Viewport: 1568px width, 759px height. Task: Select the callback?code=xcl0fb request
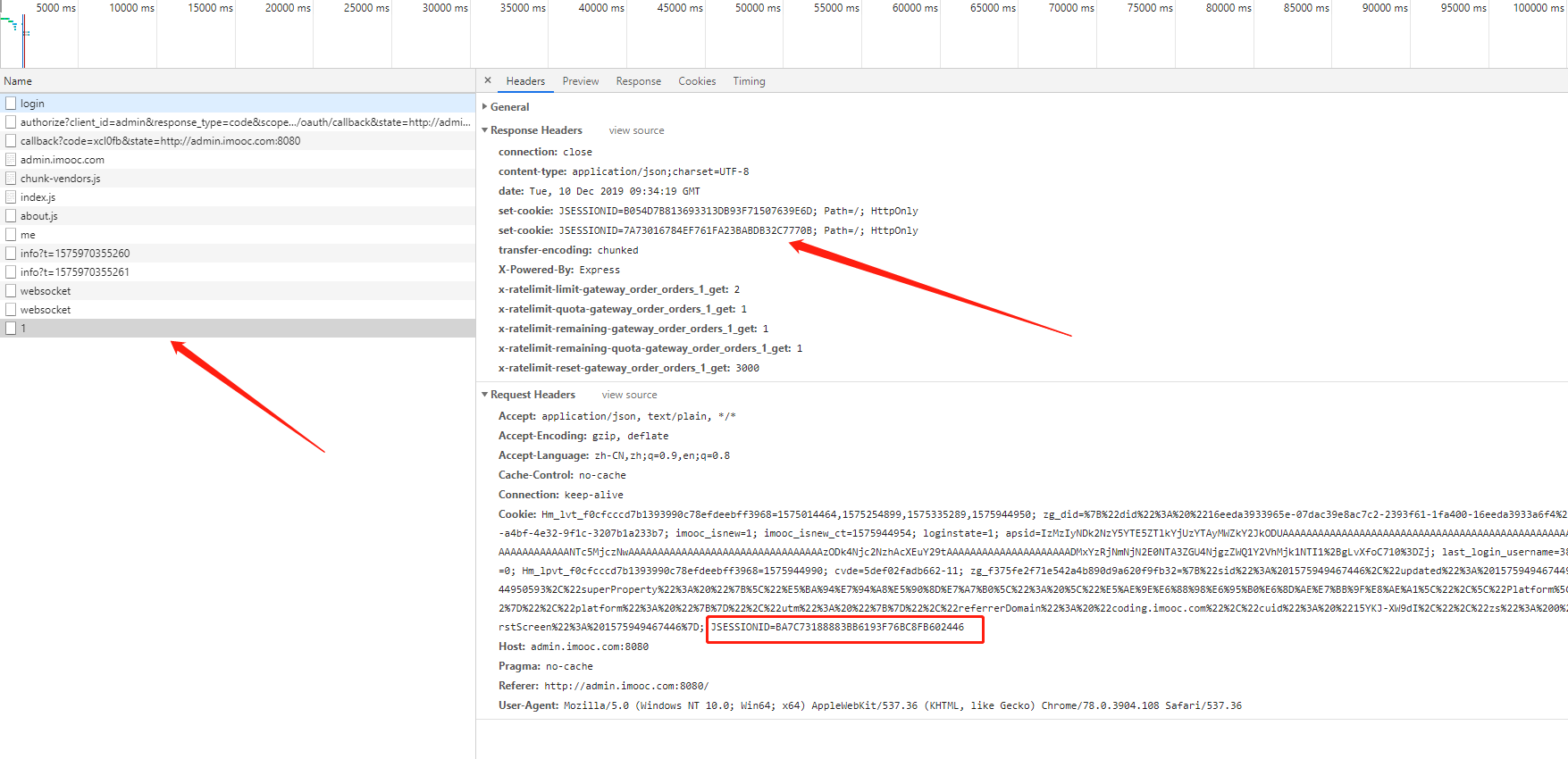pos(238,141)
